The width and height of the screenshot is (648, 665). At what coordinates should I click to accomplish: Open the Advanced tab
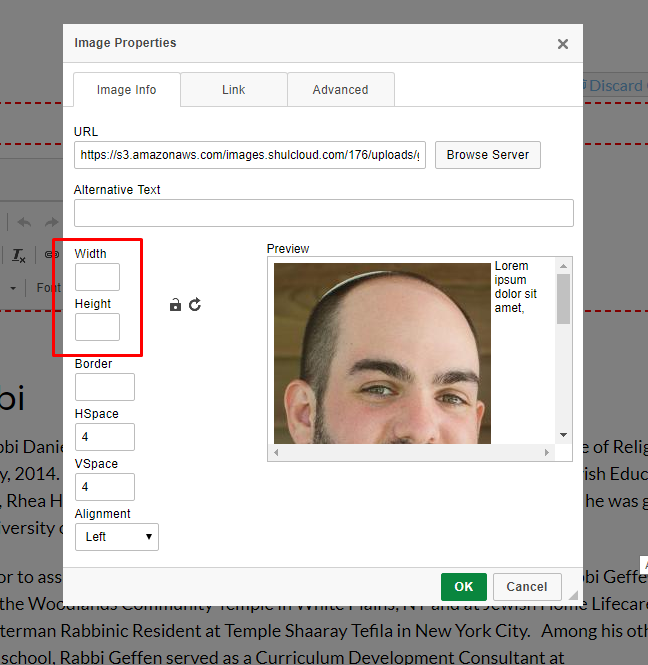pyautogui.click(x=340, y=90)
